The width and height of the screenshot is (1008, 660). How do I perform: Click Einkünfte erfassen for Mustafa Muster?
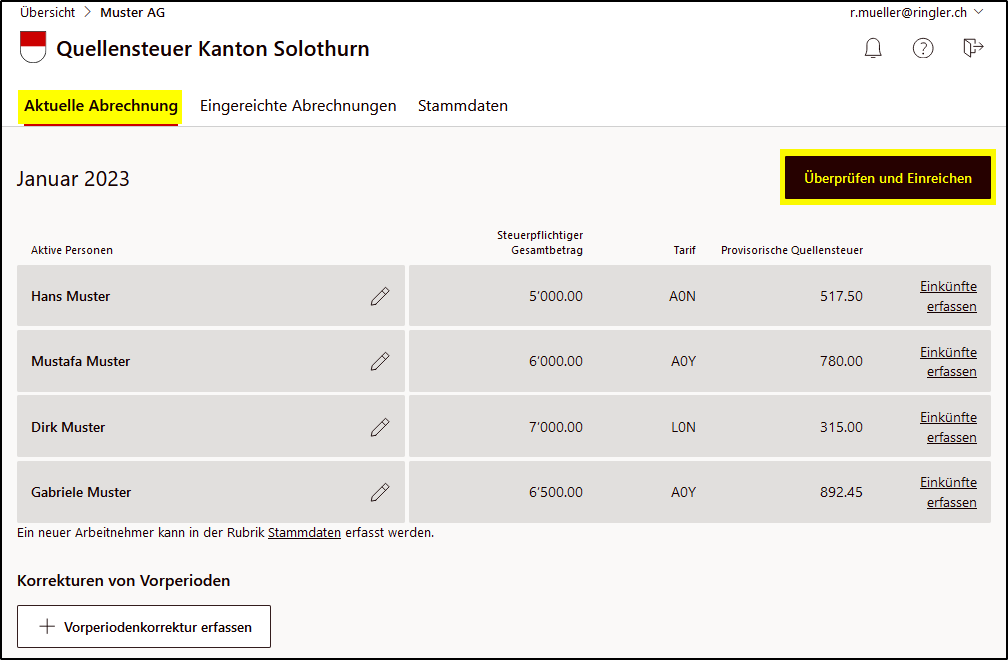click(948, 362)
